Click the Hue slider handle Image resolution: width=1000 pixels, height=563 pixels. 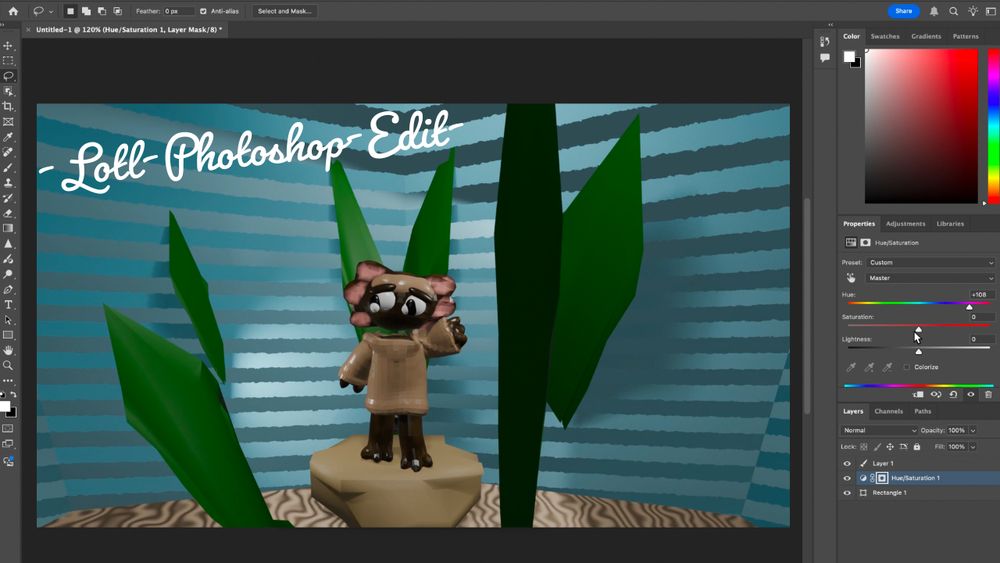click(x=969, y=307)
